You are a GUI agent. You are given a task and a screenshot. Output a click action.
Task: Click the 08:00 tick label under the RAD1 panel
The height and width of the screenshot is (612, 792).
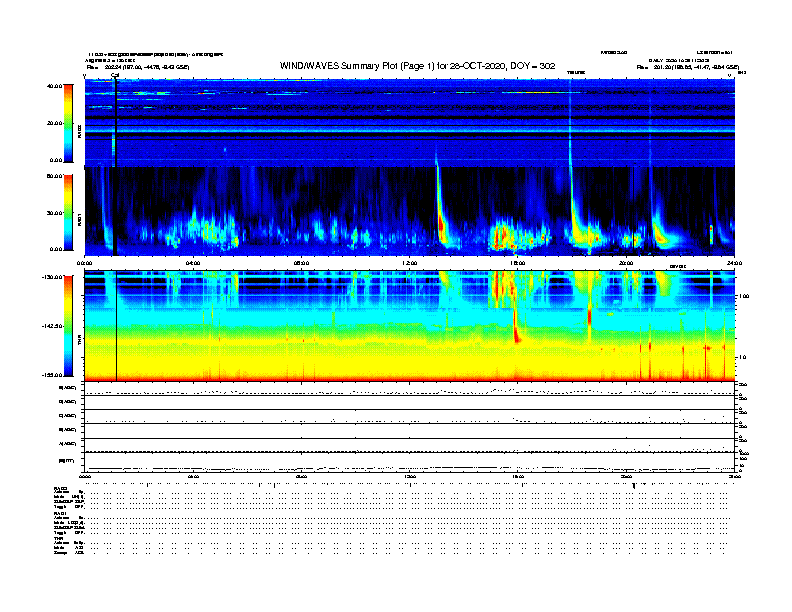(x=301, y=263)
